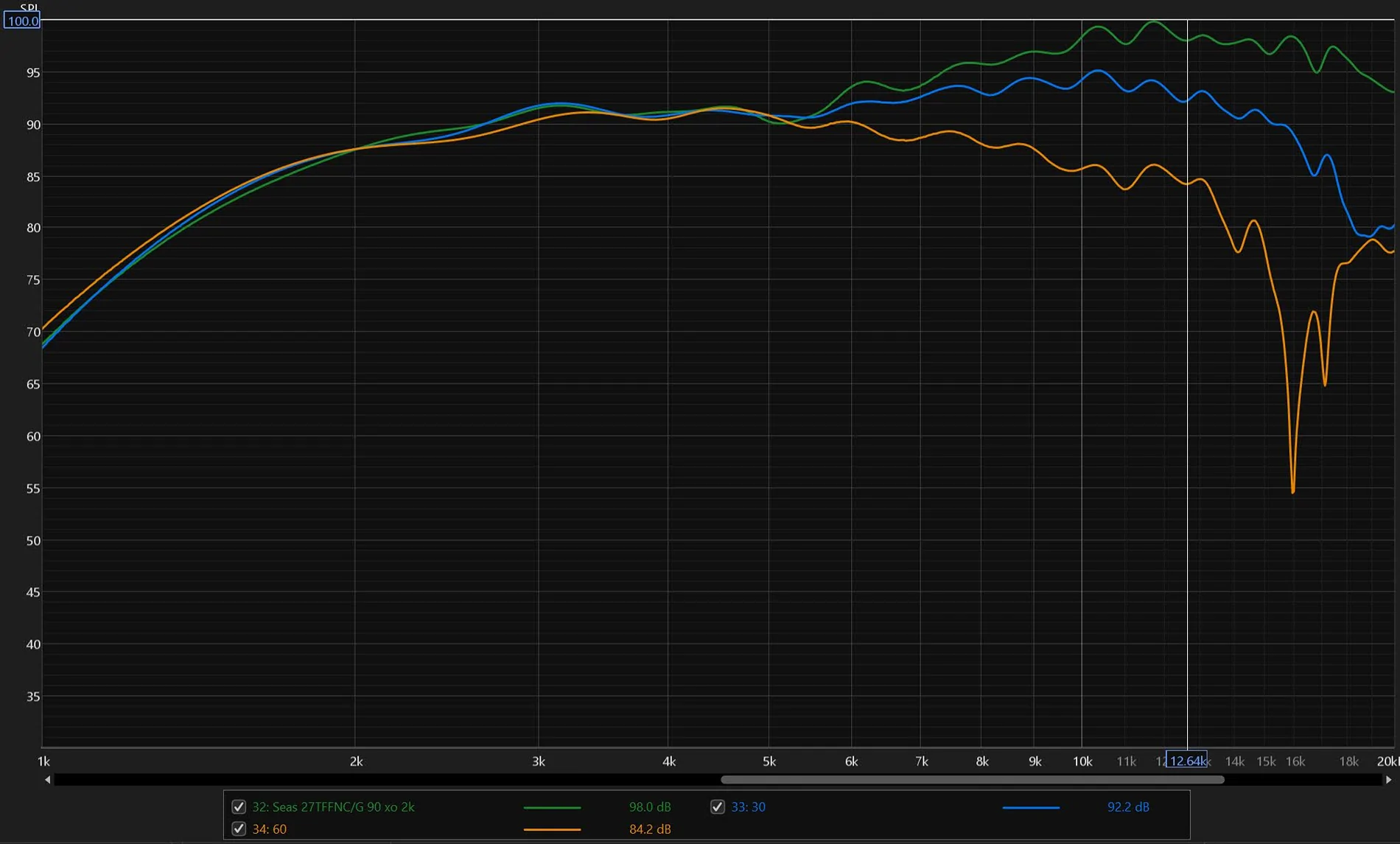Viewport: 1400px width, 844px height.
Task: Click the 92.2 dB blue readout
Action: coord(1127,806)
